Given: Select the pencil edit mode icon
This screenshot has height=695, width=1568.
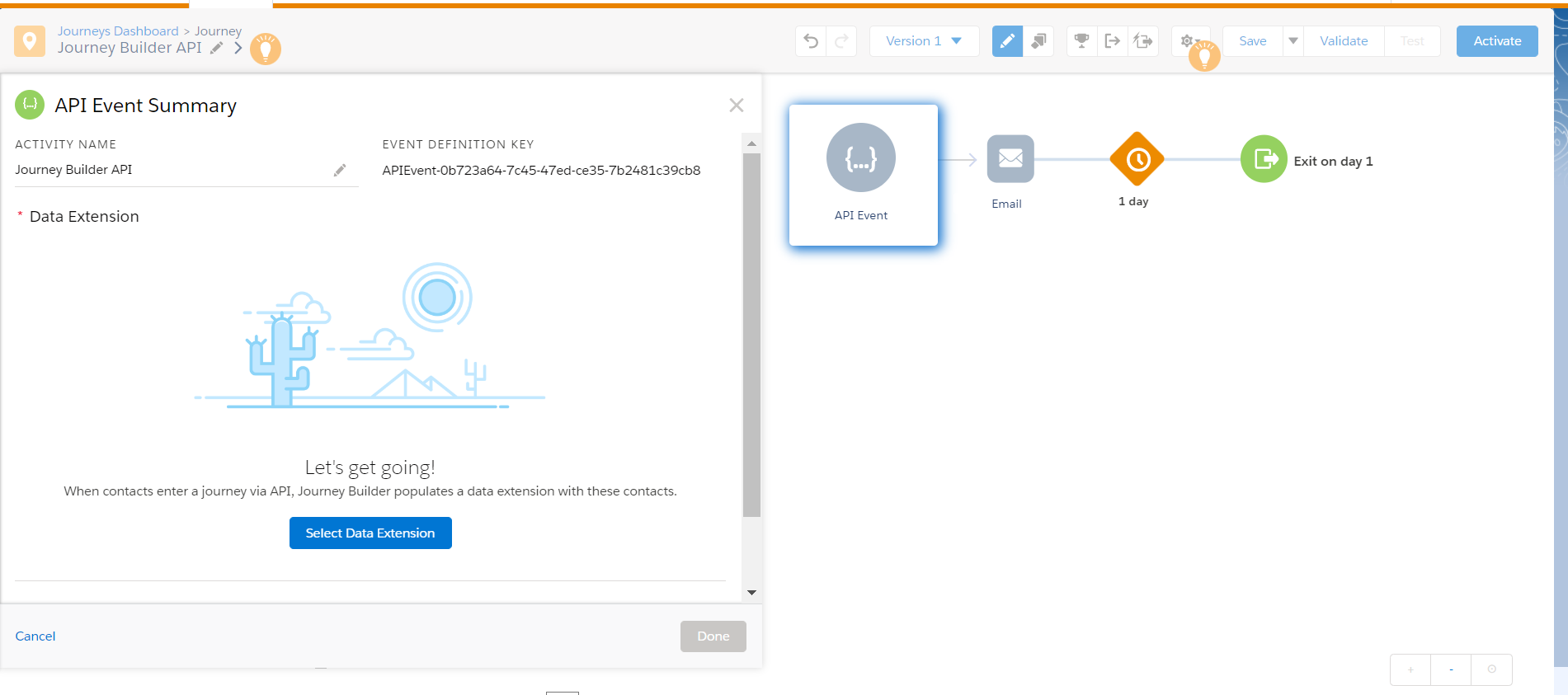Looking at the screenshot, I should (x=1007, y=41).
